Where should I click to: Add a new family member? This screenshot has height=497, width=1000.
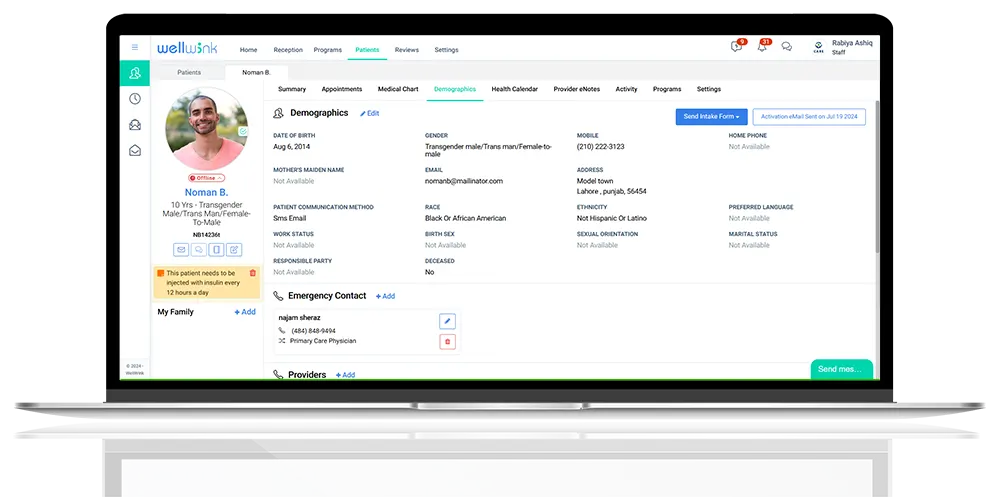[245, 312]
